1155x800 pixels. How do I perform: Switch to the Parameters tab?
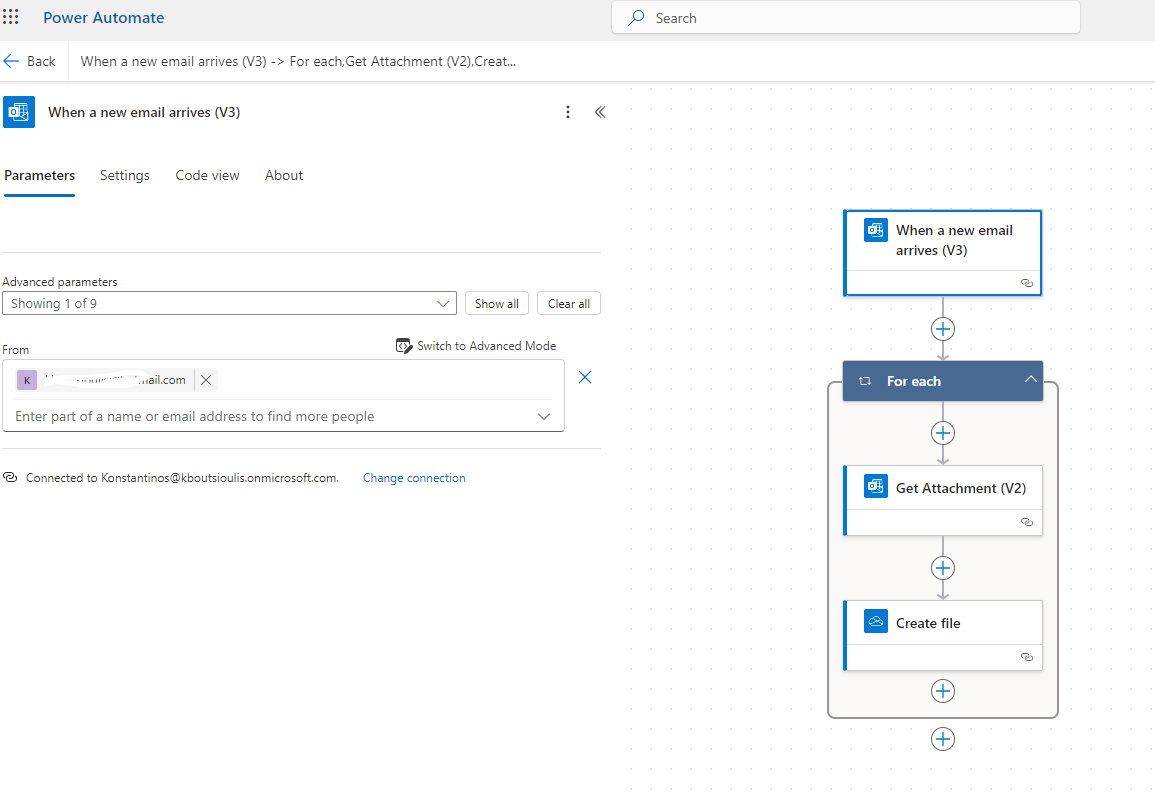click(x=40, y=175)
